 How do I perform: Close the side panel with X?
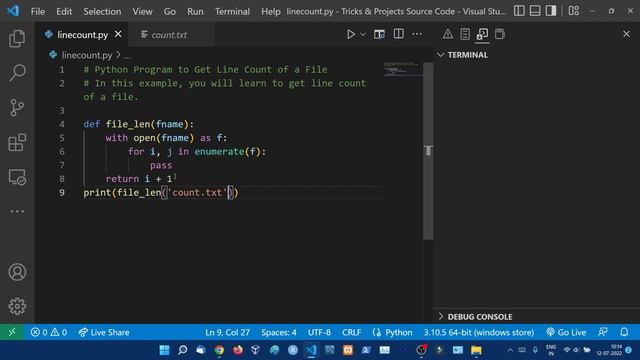coord(626,34)
